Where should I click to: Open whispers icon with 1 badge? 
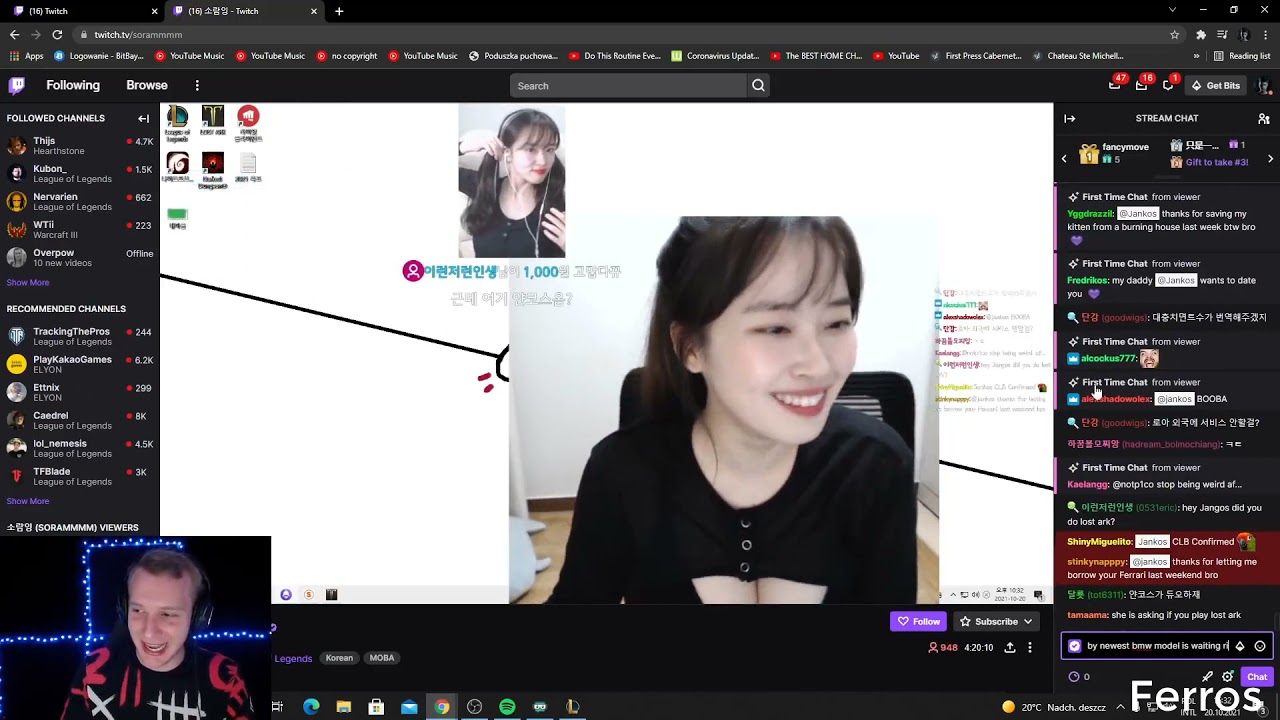(1168, 86)
